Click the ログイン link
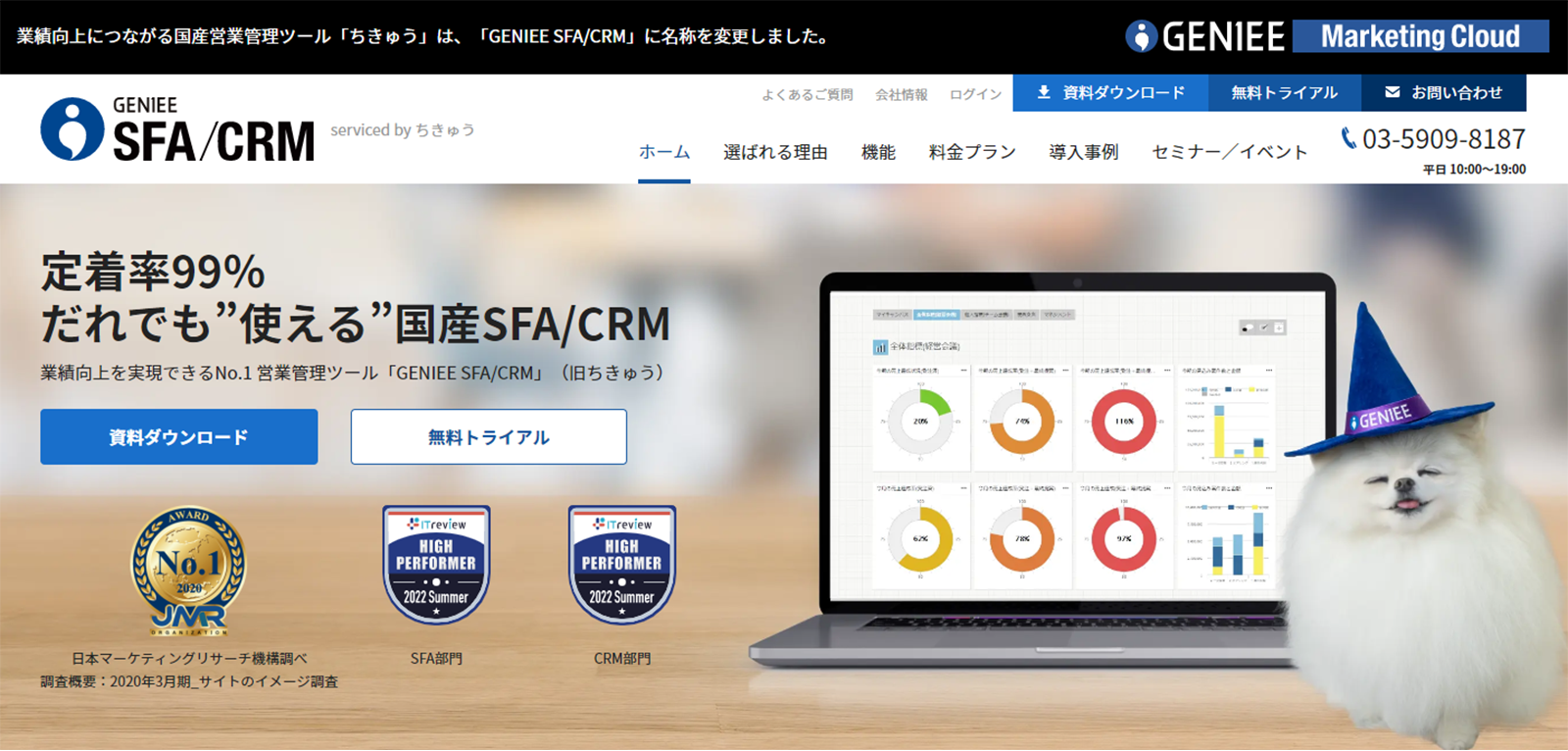This screenshot has width=1568, height=751. click(x=975, y=94)
